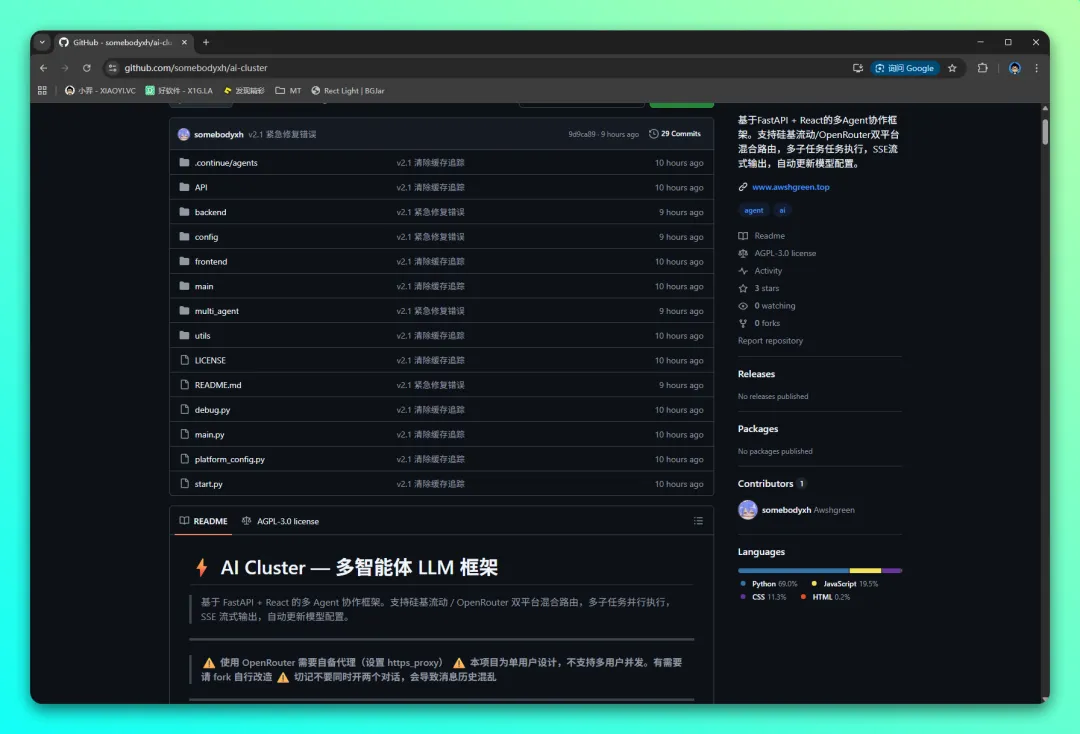Click the CSS language entry

click(x=763, y=597)
